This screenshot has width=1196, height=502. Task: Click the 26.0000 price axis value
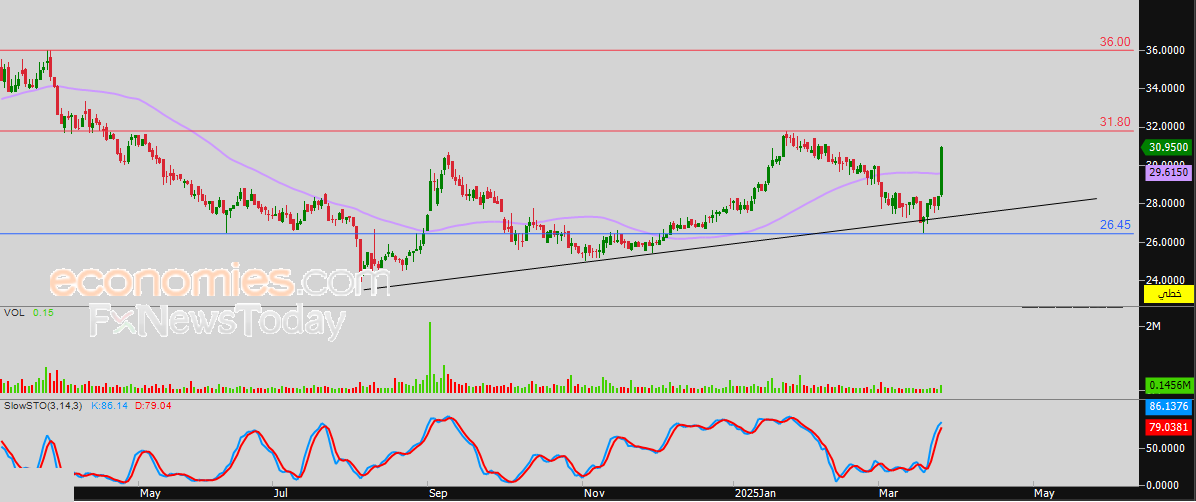click(1167, 242)
